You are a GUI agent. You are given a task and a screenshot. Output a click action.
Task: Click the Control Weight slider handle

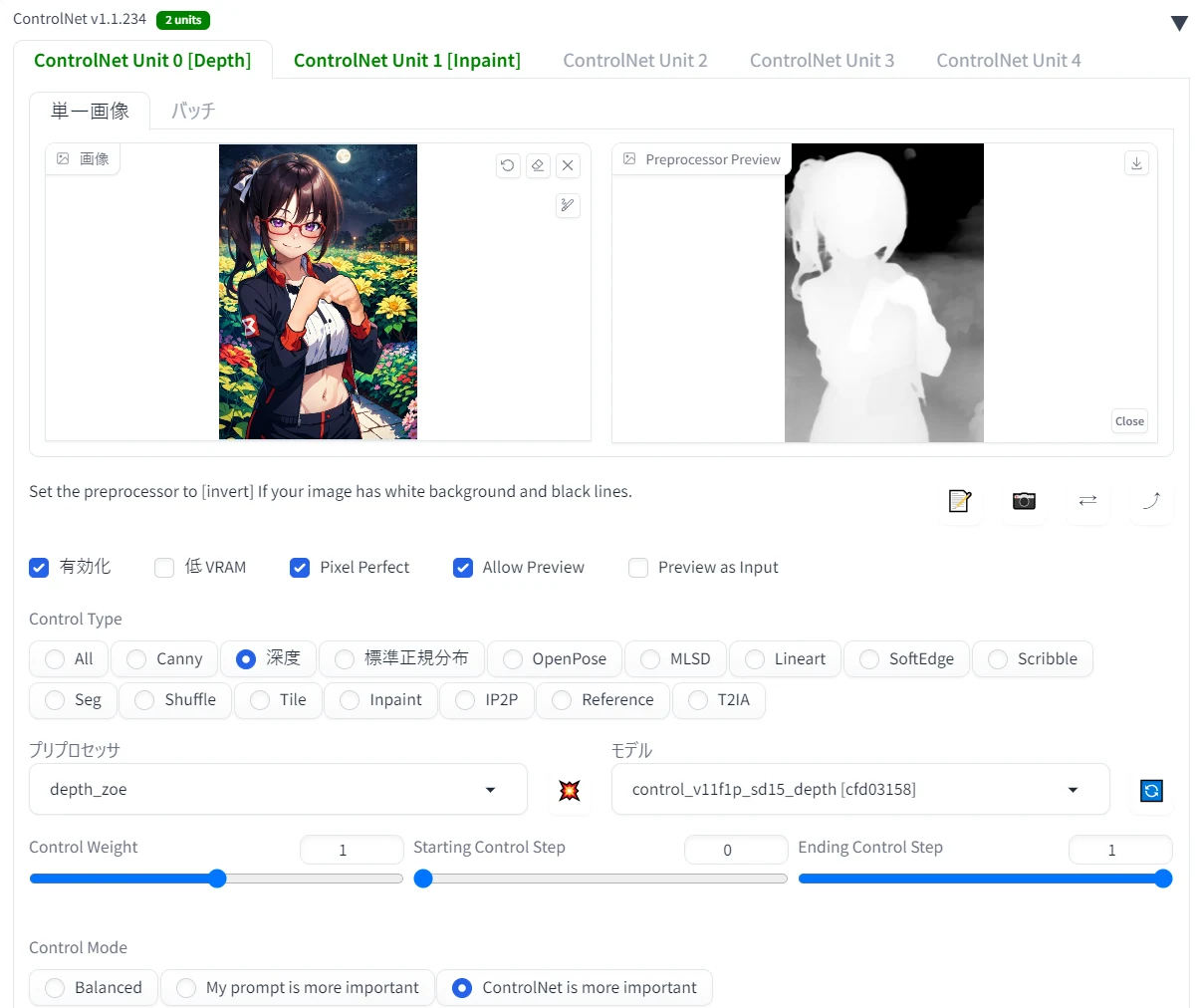coord(217,879)
